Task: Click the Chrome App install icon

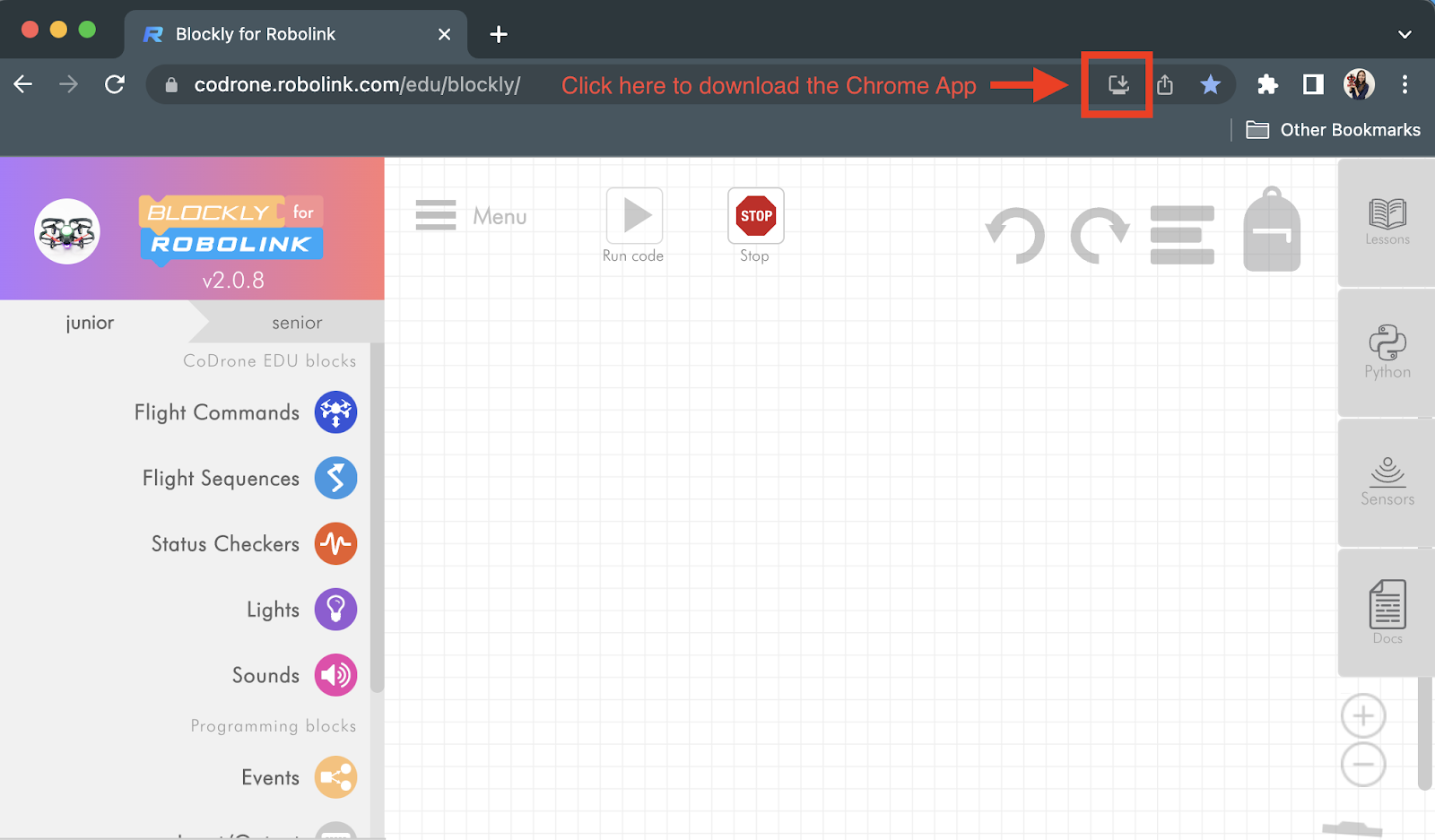Action: tap(1118, 85)
